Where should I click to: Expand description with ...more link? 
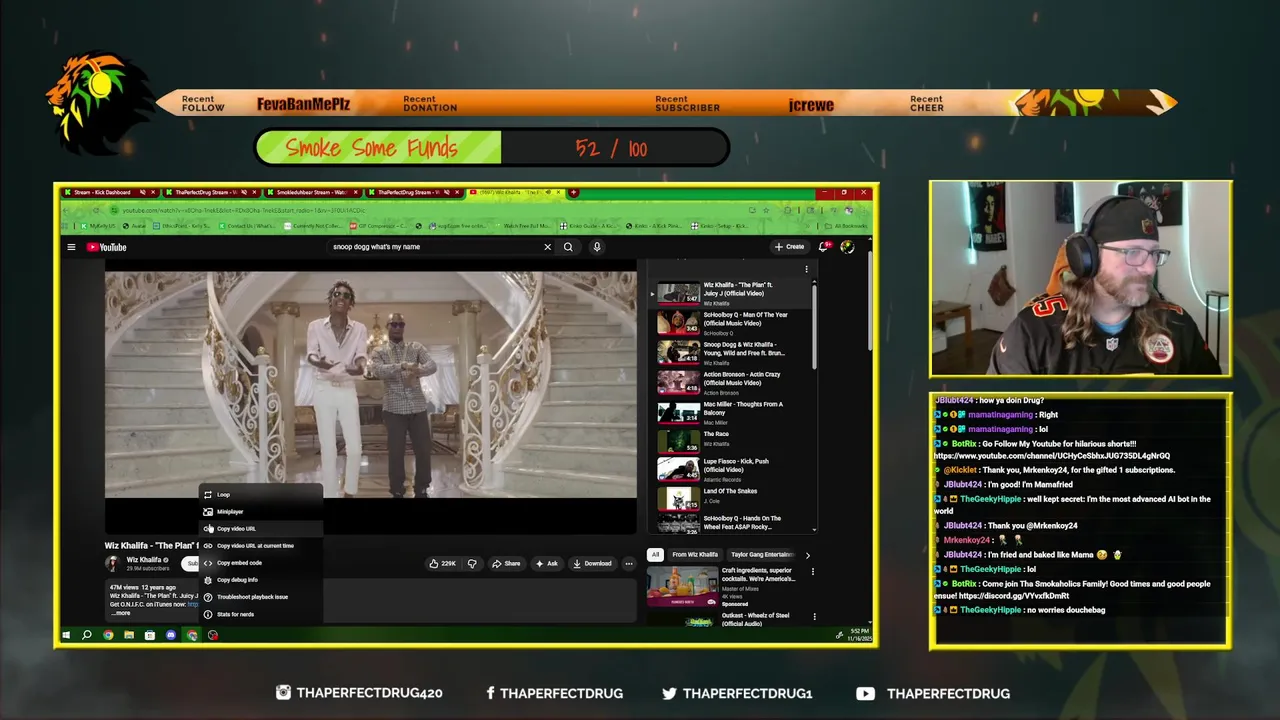(x=121, y=613)
